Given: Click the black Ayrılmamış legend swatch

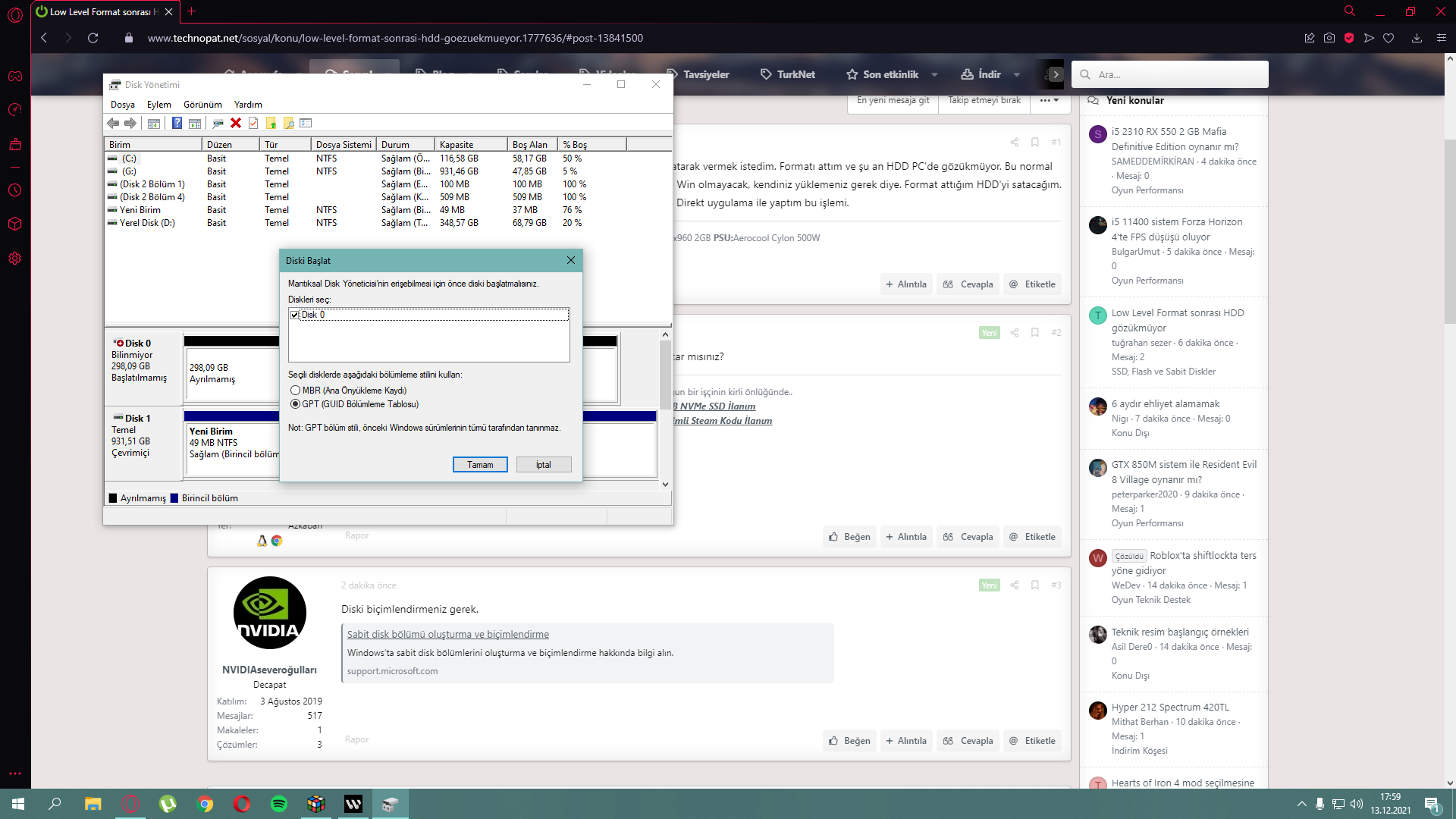Looking at the screenshot, I should (x=113, y=498).
